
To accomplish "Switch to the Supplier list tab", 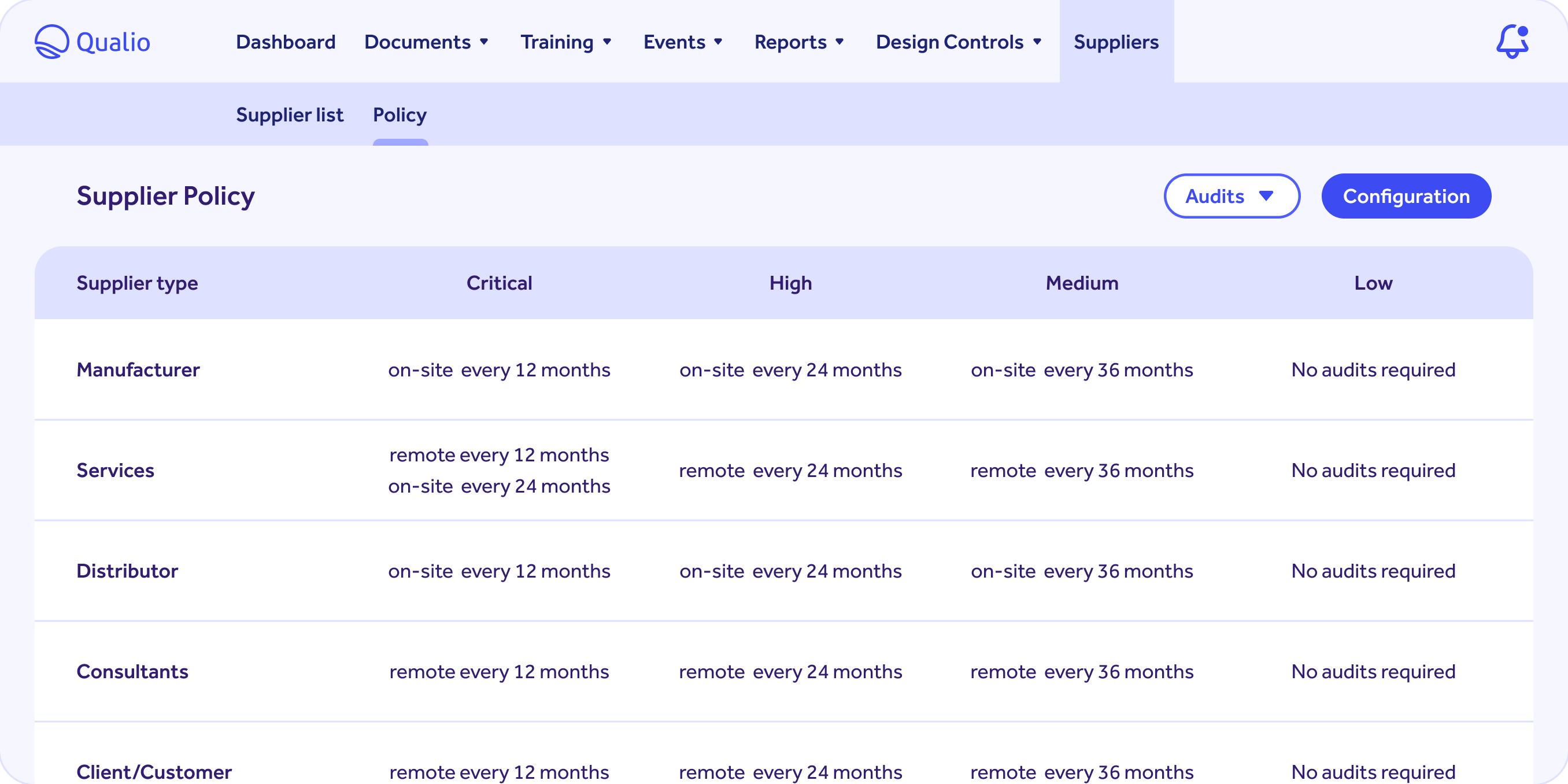I will tap(290, 114).
